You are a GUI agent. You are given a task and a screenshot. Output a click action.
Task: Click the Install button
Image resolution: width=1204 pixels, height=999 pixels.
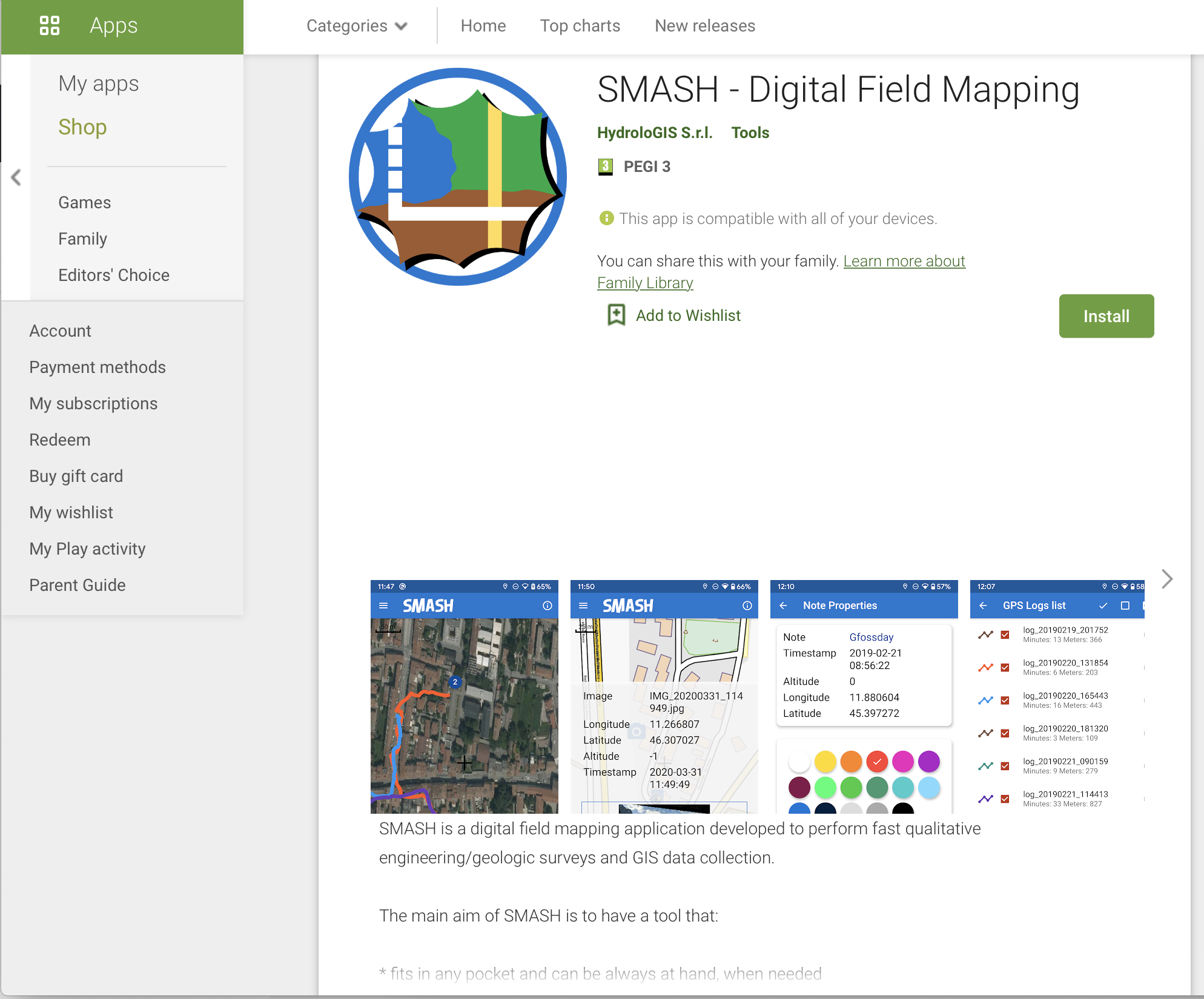point(1106,316)
